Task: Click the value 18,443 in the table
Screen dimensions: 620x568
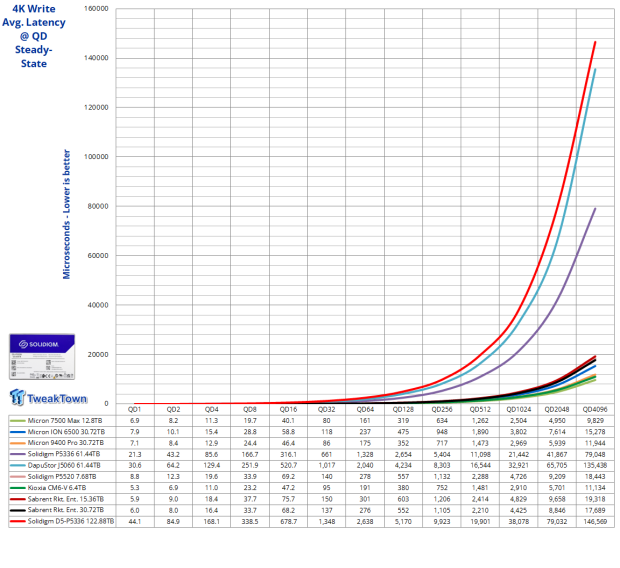Action: click(x=595, y=476)
